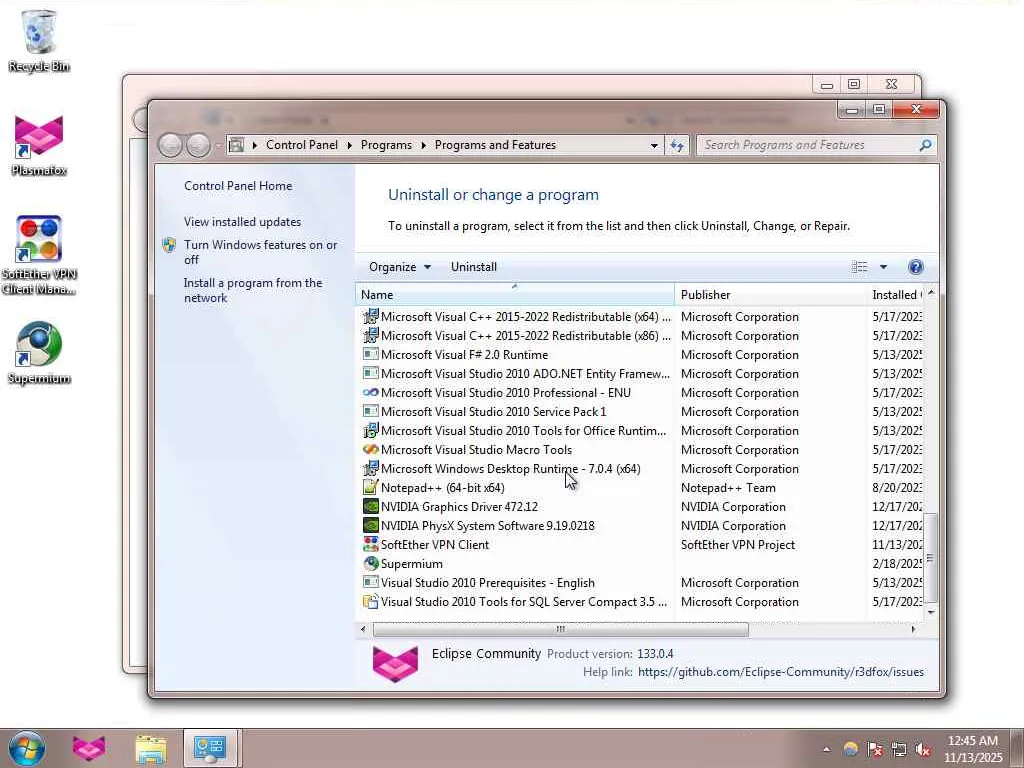Launch the Plasmafox desktop shortcut
Image resolution: width=1024 pixels, height=768 pixels.
point(39,145)
